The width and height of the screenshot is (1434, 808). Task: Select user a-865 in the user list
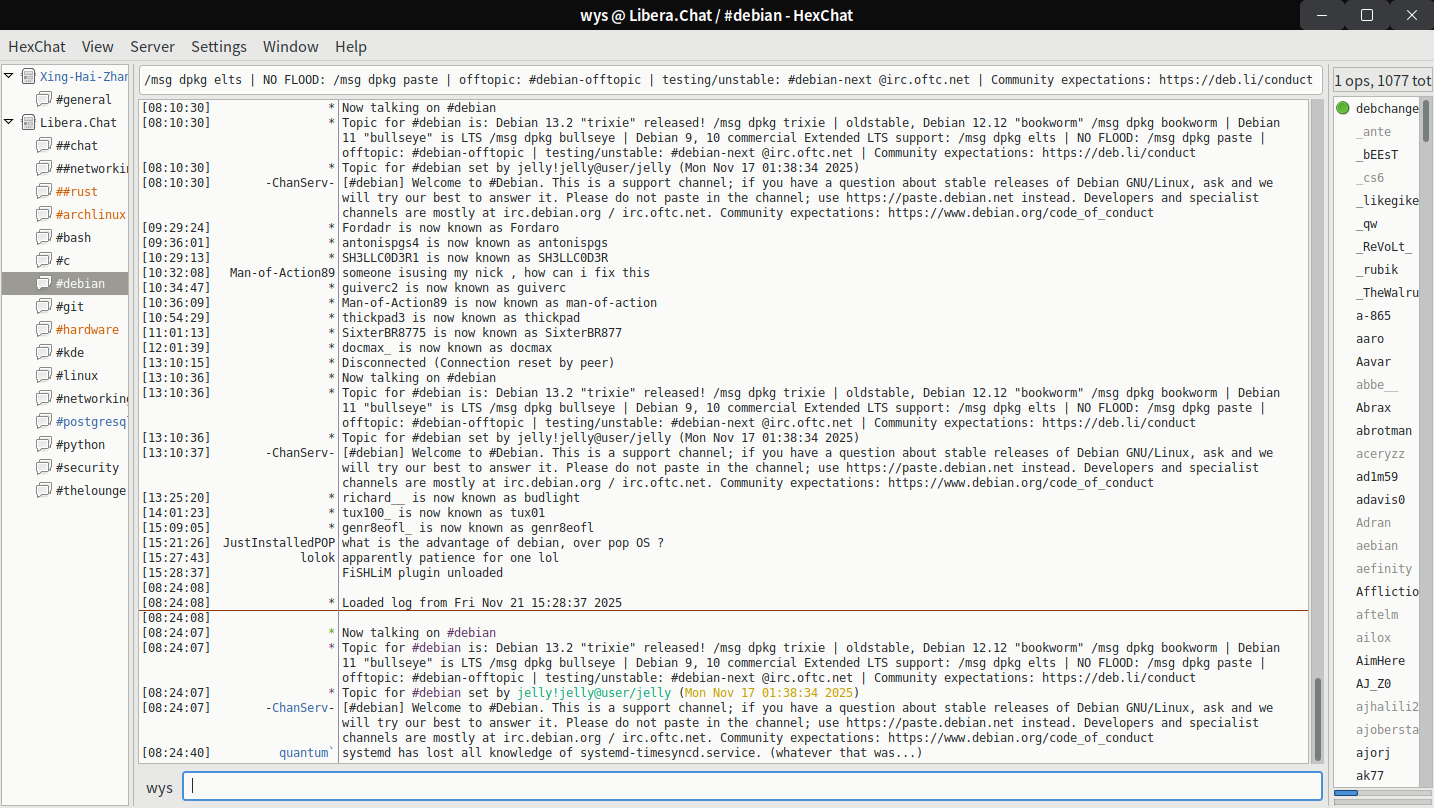click(1373, 315)
